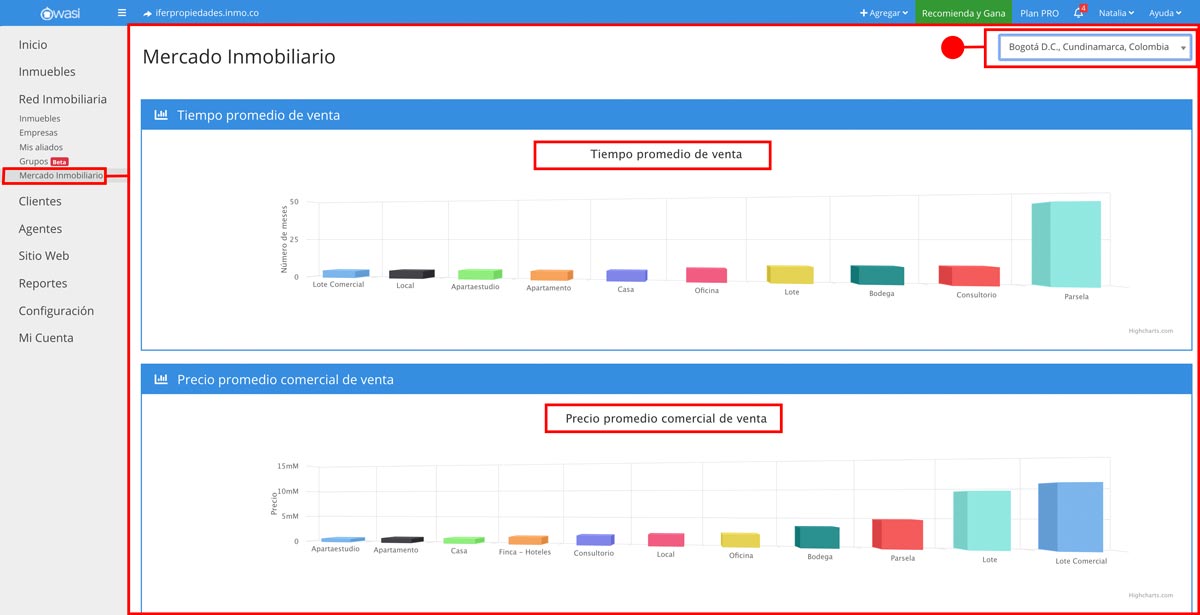Click bar chart icon in Tiempo promedio header
The image size is (1200, 615).
[x=161, y=115]
